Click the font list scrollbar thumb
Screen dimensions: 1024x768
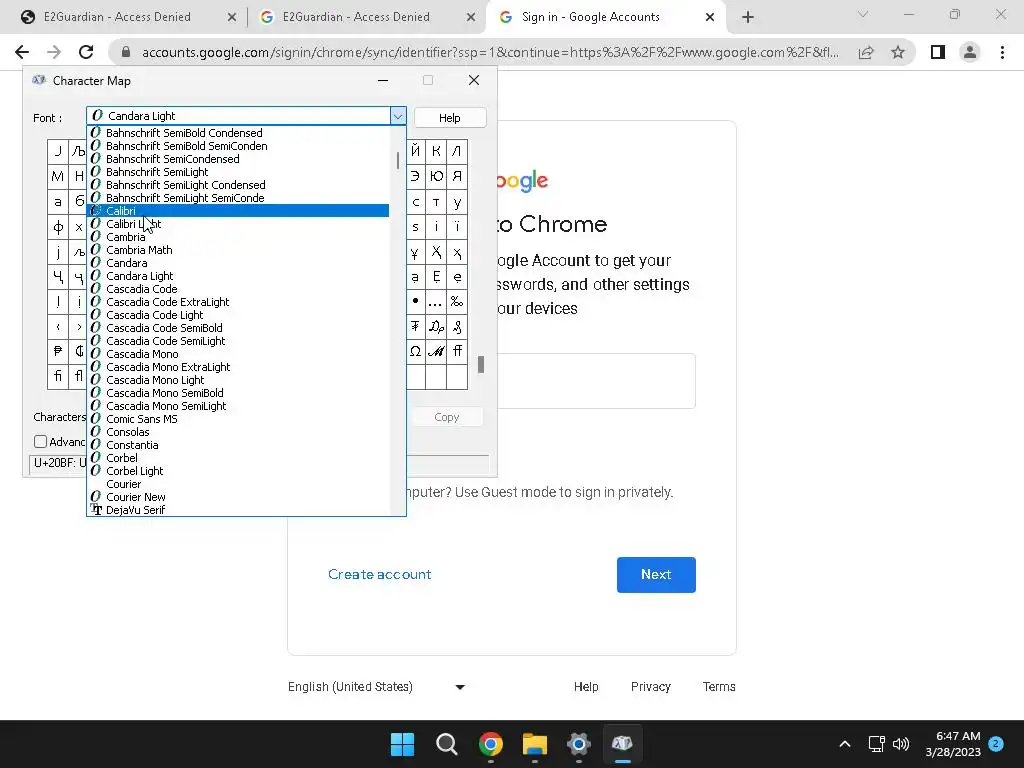398,160
